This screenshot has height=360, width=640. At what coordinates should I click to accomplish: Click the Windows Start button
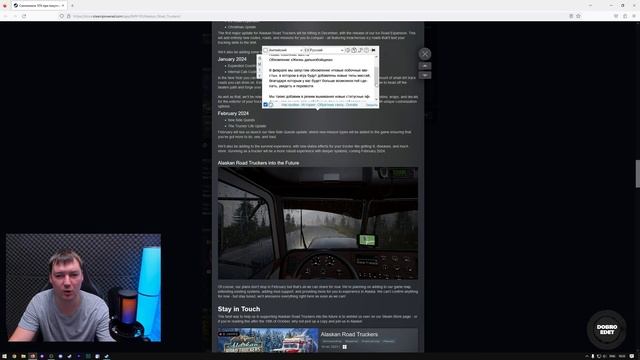[x=4, y=356]
